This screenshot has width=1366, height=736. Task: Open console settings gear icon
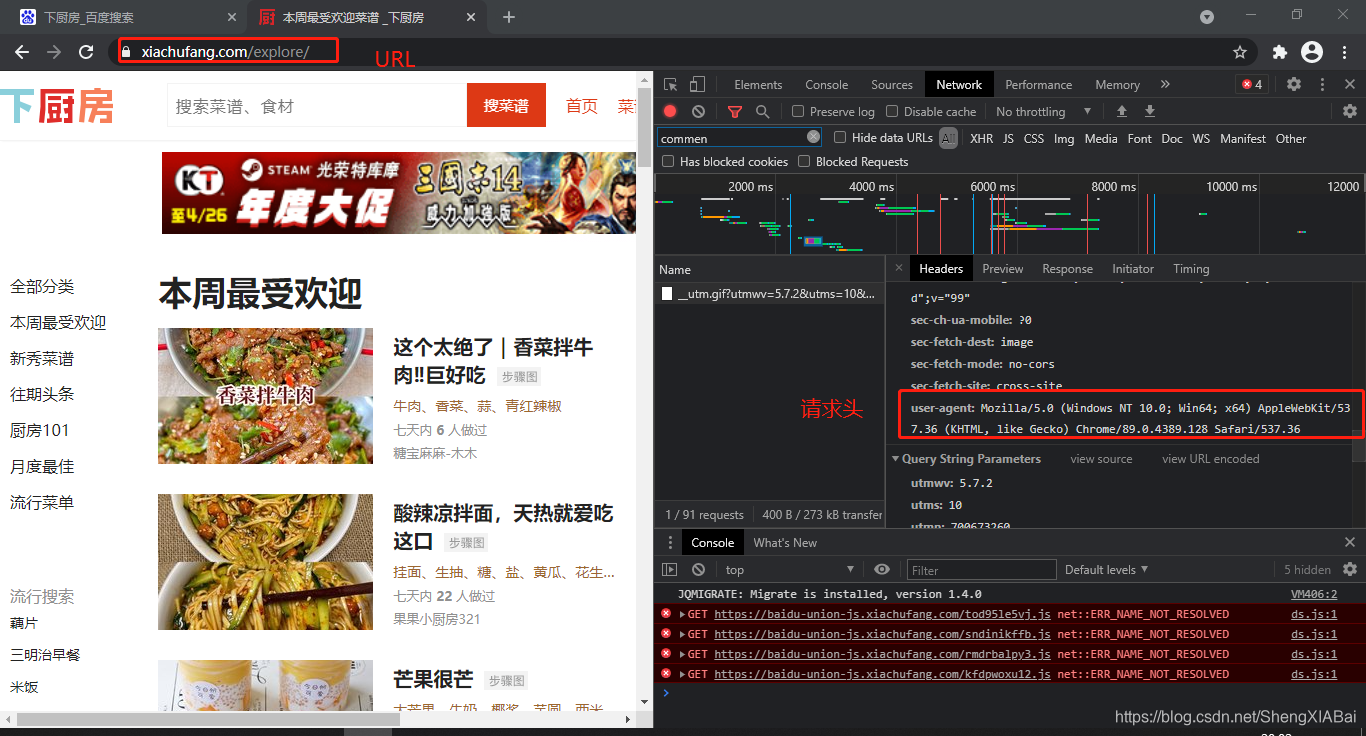click(x=1349, y=569)
